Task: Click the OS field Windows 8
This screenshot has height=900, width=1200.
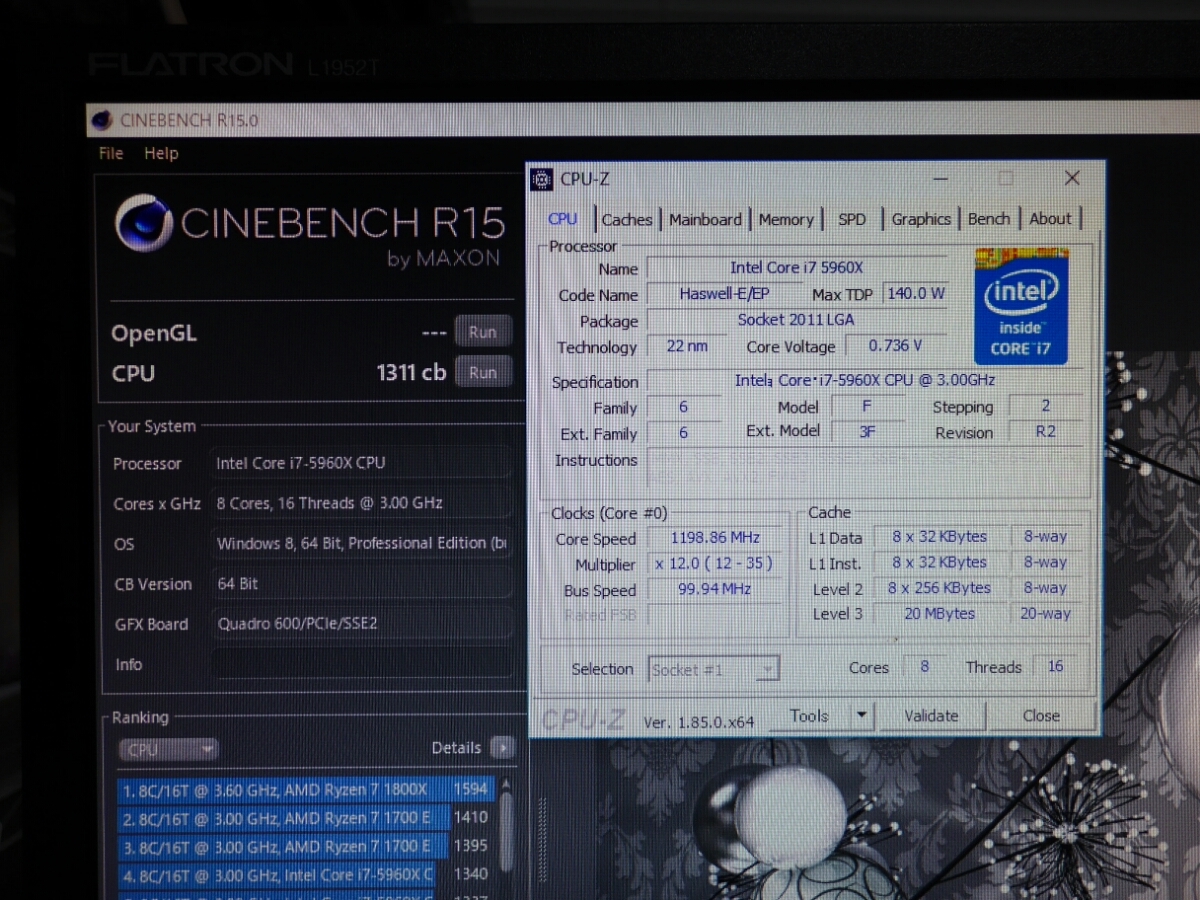Action: click(x=361, y=544)
